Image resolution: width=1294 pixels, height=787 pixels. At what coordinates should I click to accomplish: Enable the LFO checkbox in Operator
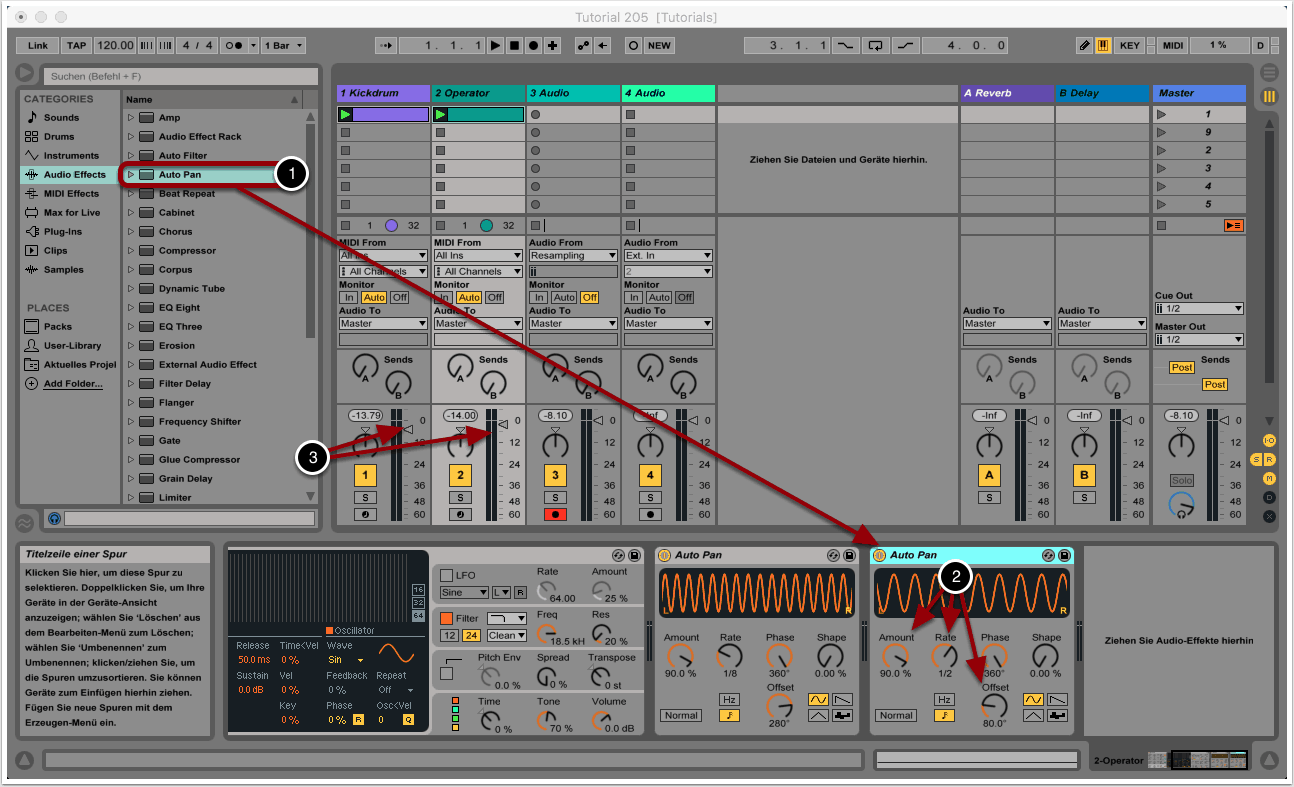446,576
